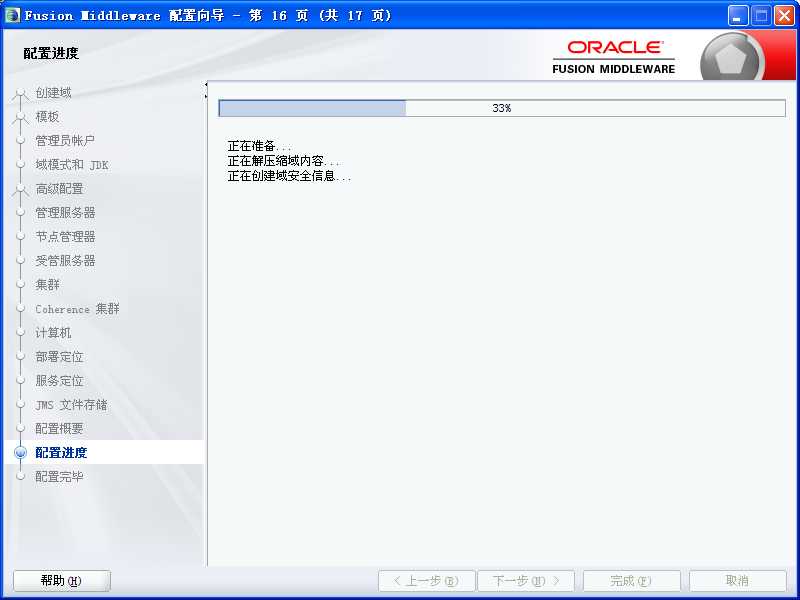Select the 服务定位 step

[x=59, y=381]
